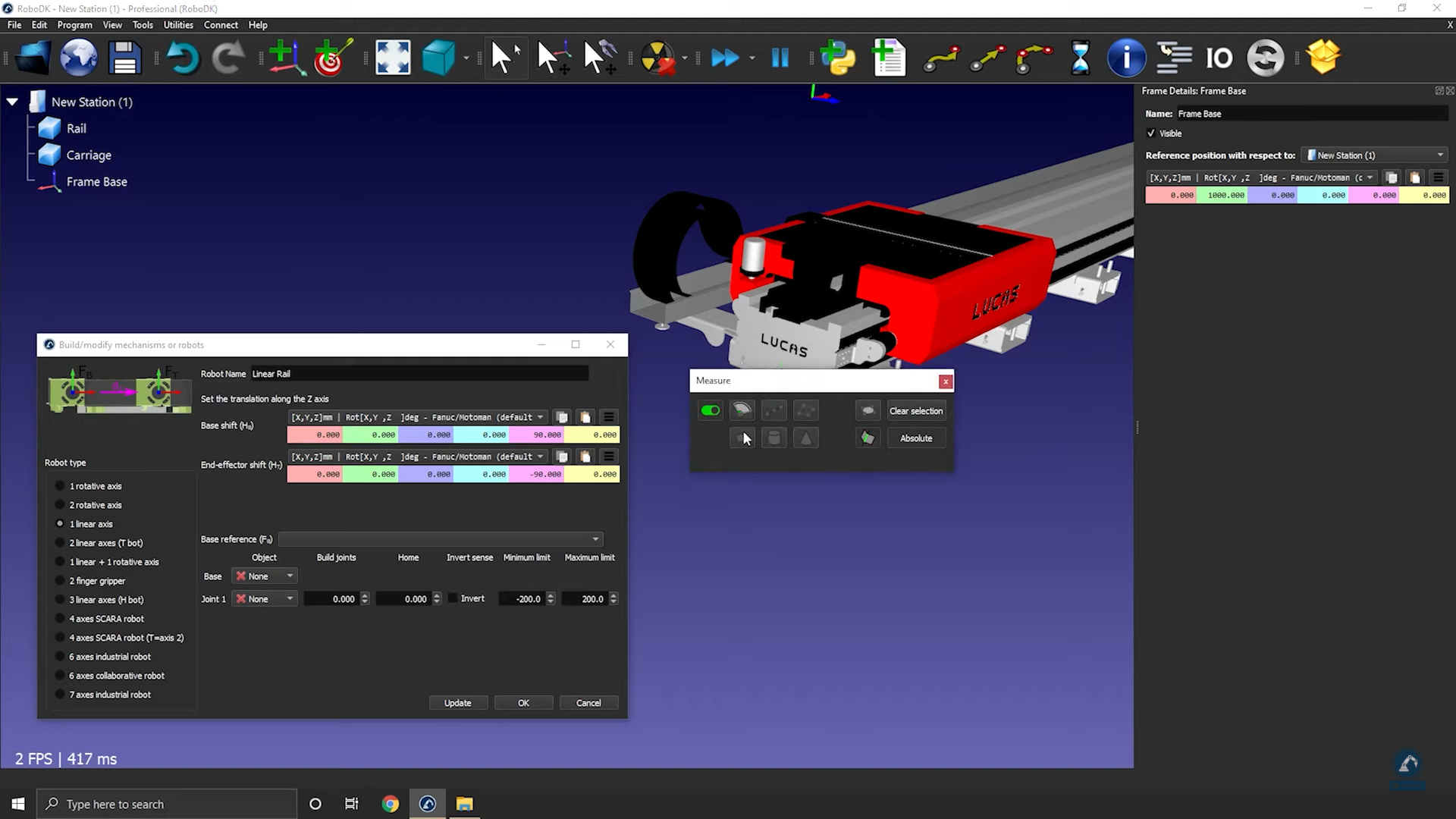Open the Joint 1 object None dropdown

(264, 599)
